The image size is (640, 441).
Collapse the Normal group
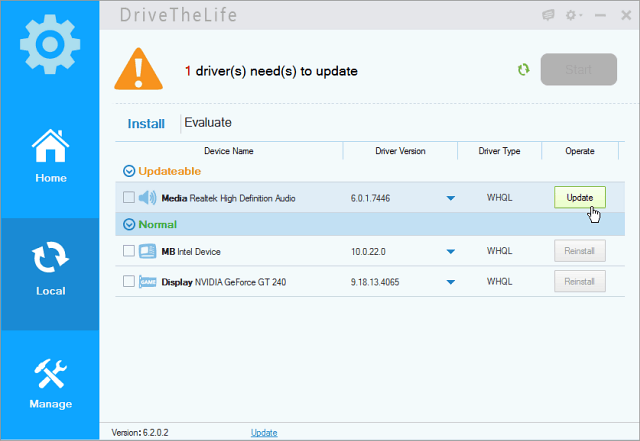[129, 225]
